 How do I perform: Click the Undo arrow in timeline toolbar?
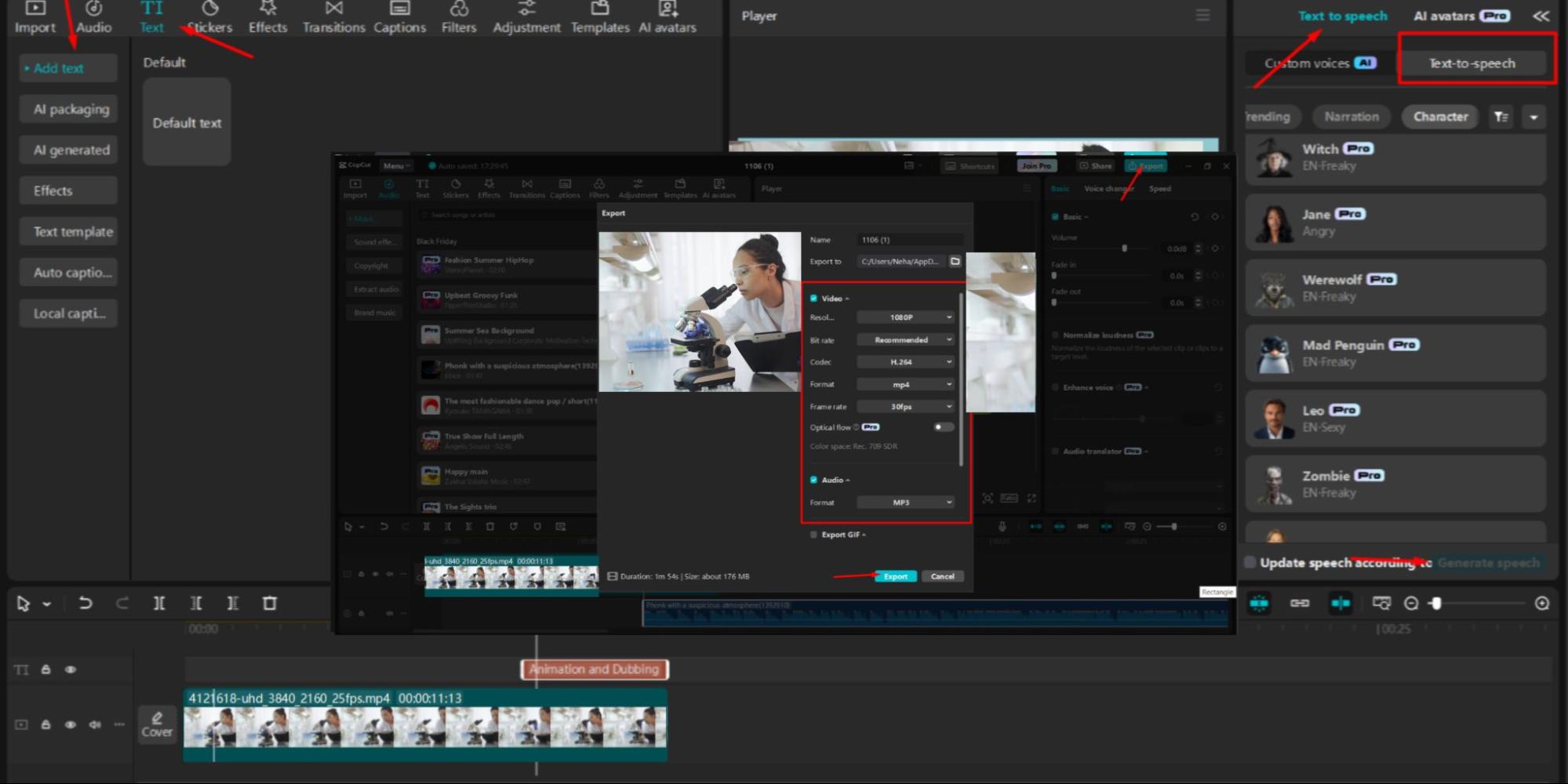tap(85, 603)
